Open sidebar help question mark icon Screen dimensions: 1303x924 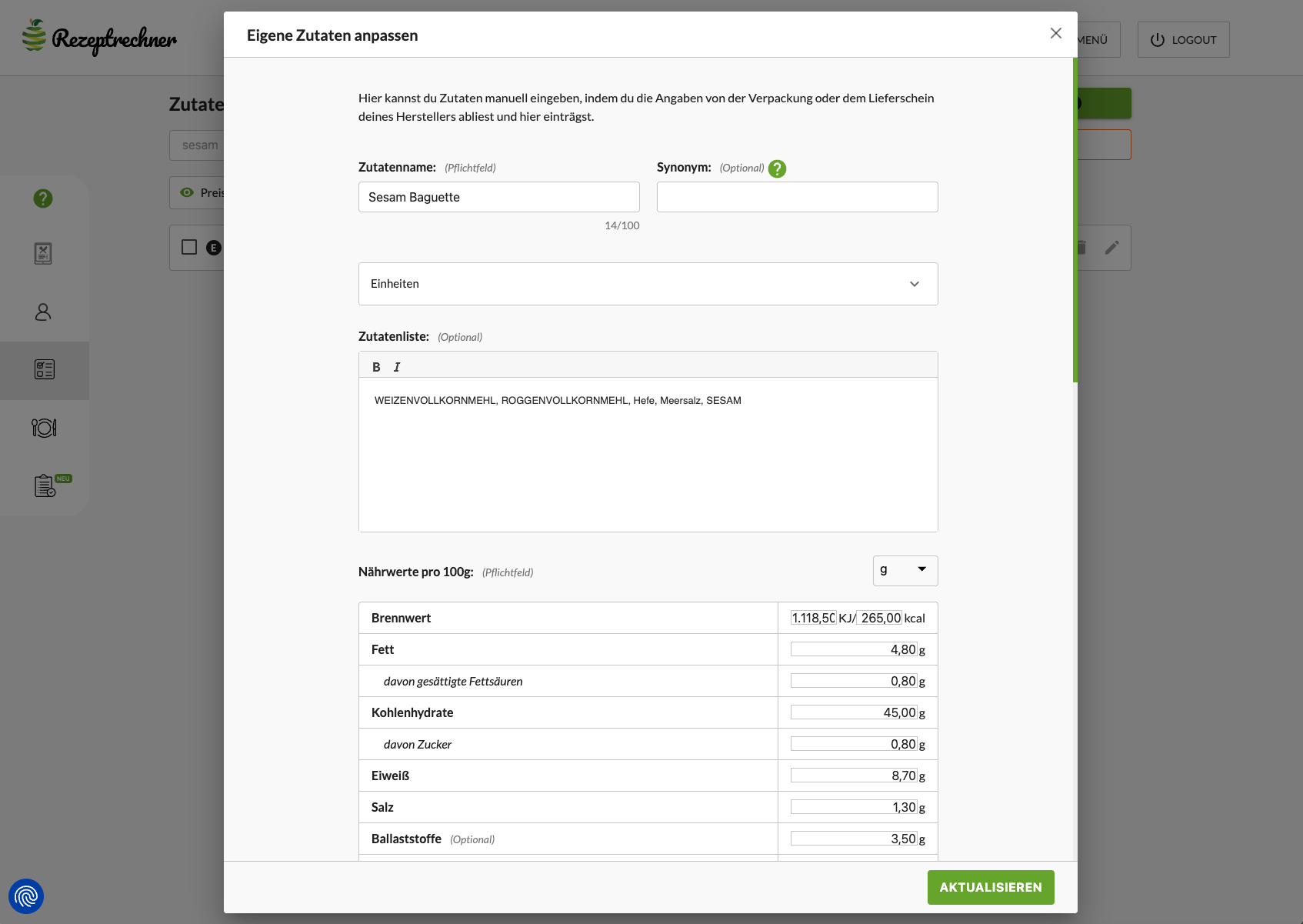(x=43, y=198)
